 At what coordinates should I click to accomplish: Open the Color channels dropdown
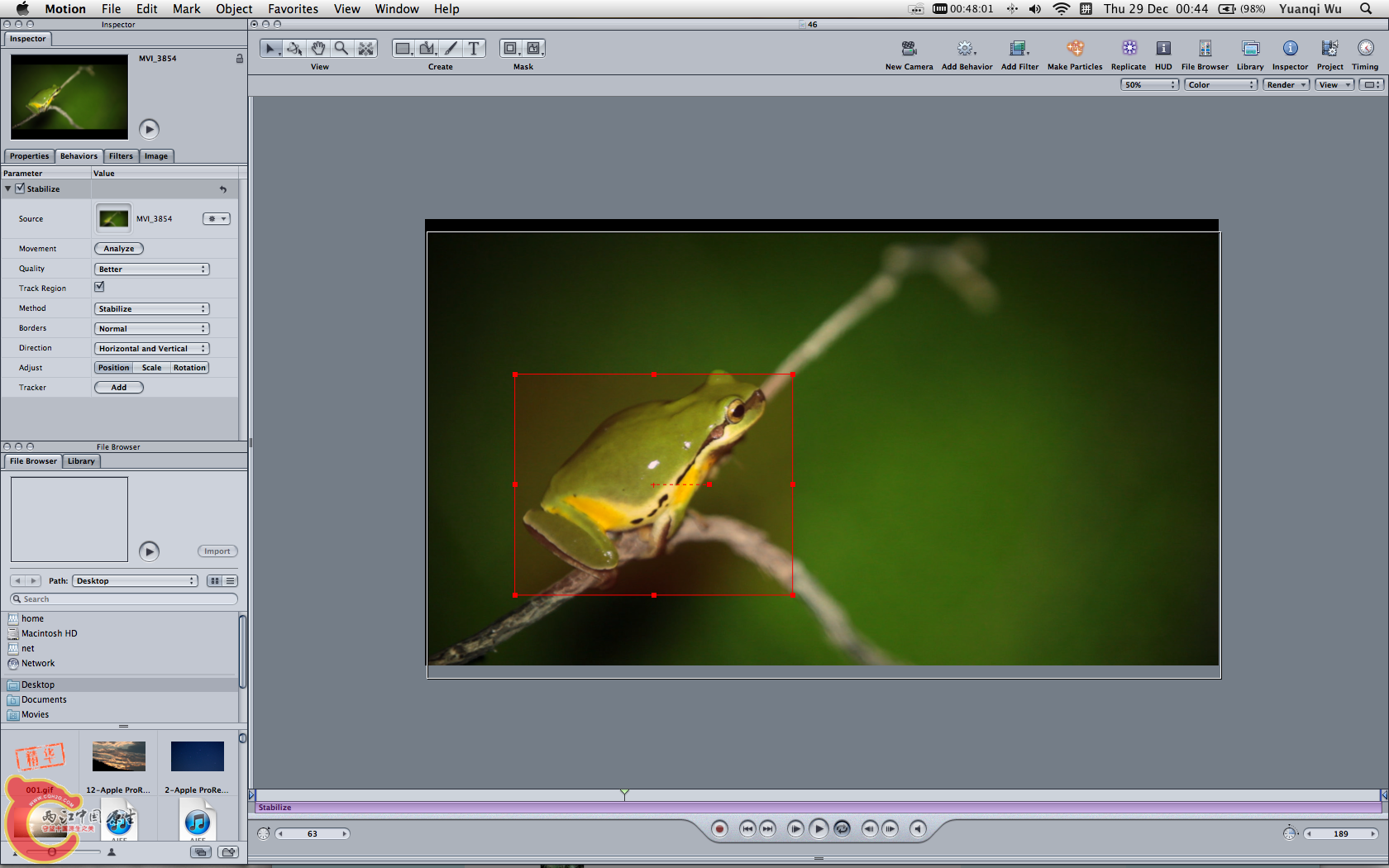[1221, 85]
